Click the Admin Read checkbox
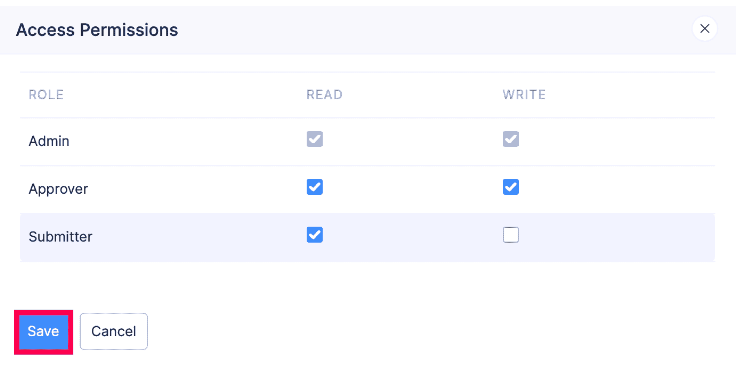 (314, 139)
